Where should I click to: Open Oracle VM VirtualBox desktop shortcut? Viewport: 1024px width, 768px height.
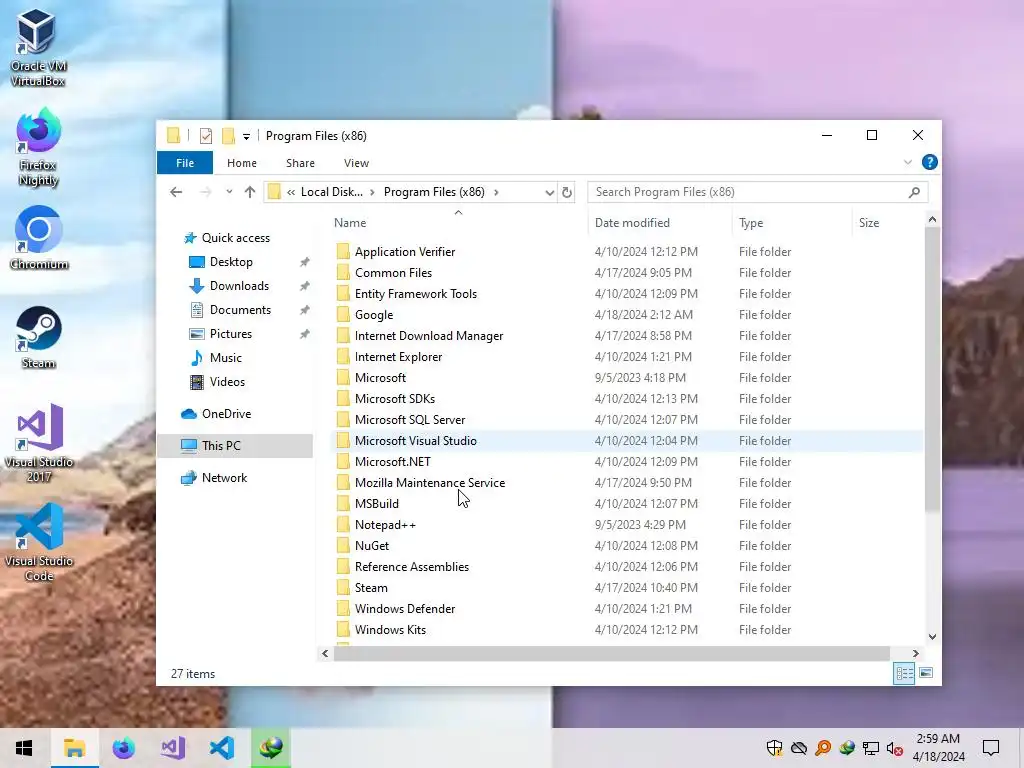click(x=38, y=47)
